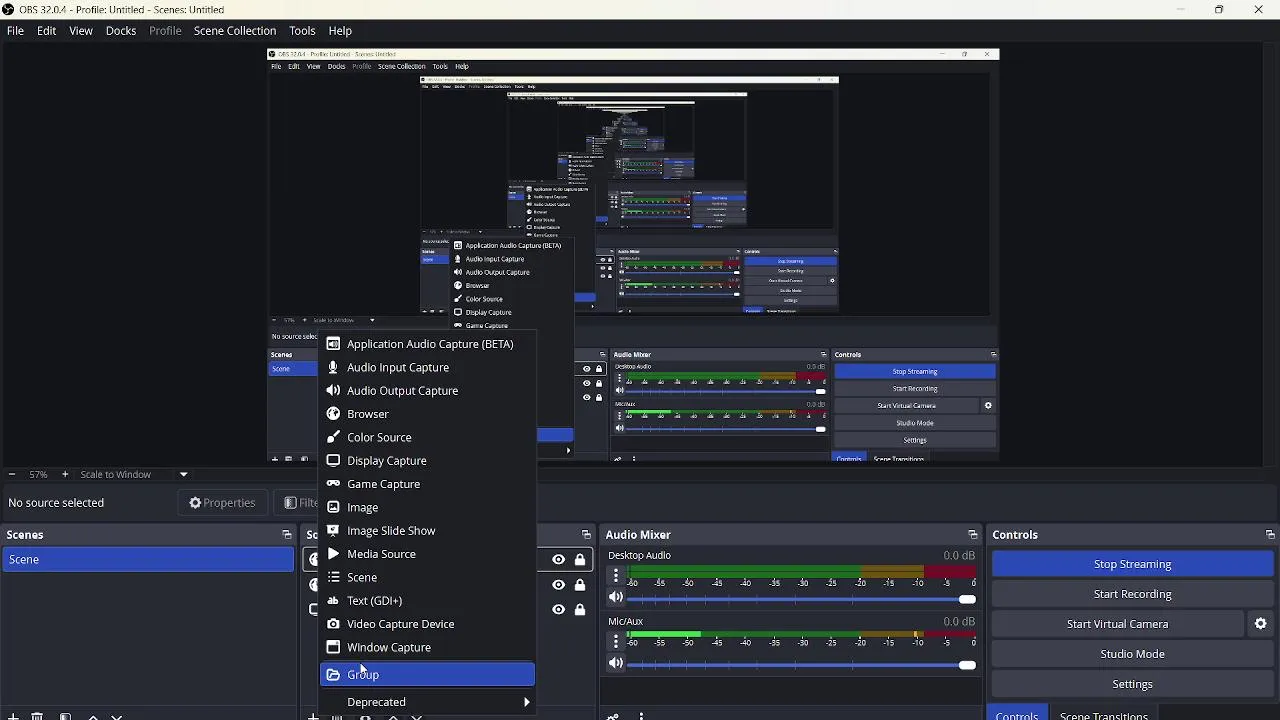Open Settings from the Controls dock
Image resolution: width=1280 pixels, height=720 pixels.
pos(1132,684)
